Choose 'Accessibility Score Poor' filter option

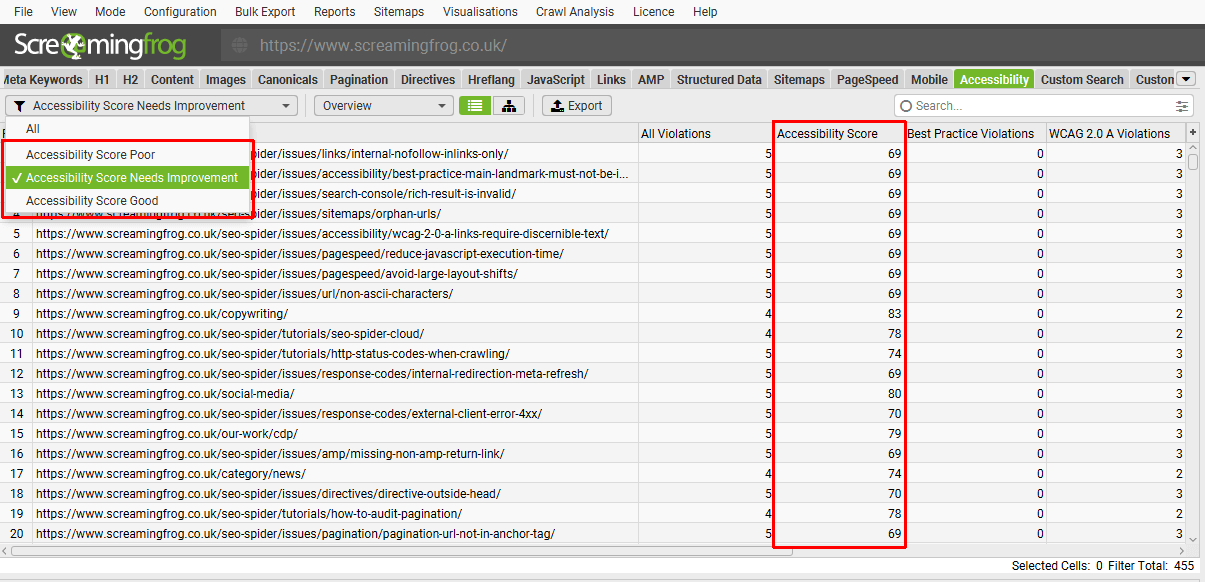coord(127,155)
